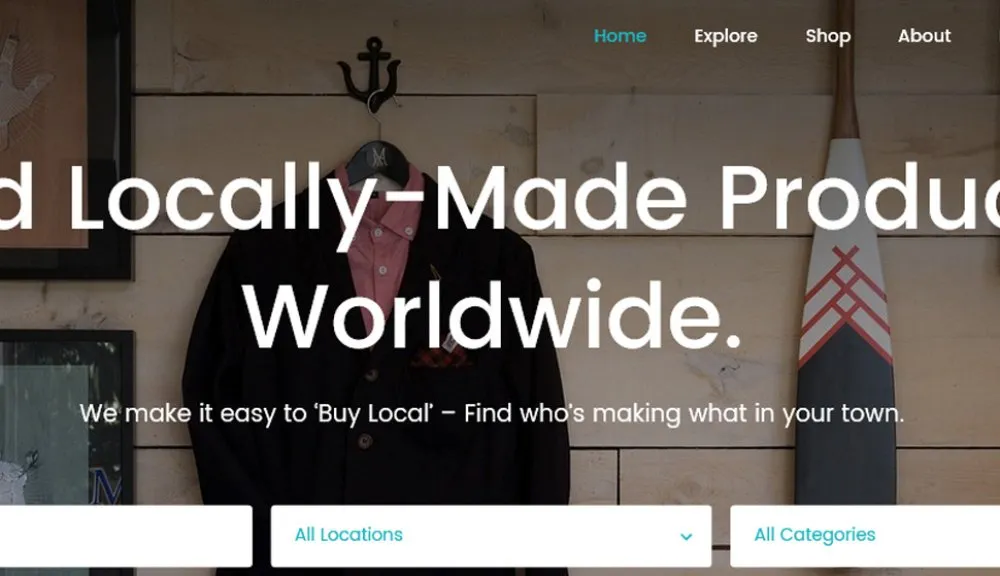Focus the blank keyword search field

tap(126, 536)
